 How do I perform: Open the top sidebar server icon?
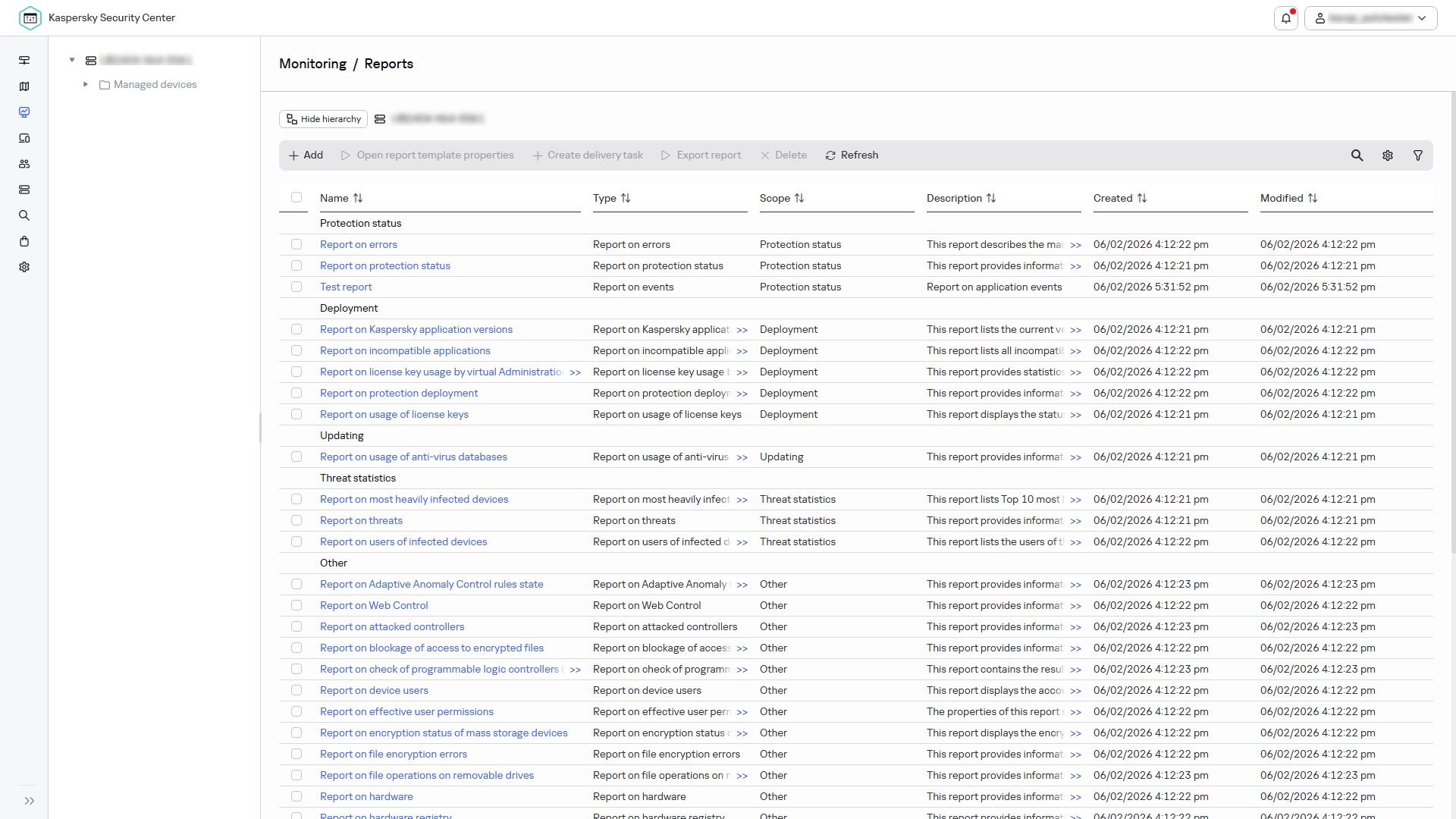click(24, 60)
